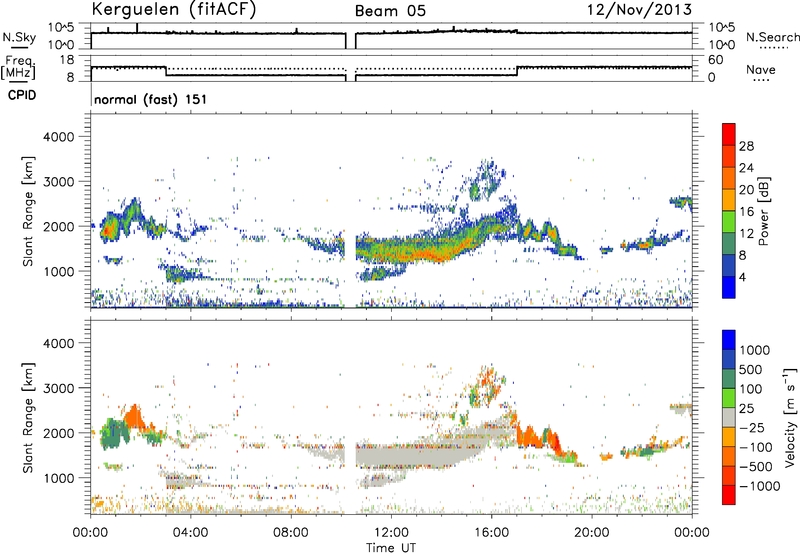
Task: Click the '08:00' time axis label
Action: pyautogui.click(x=290, y=533)
